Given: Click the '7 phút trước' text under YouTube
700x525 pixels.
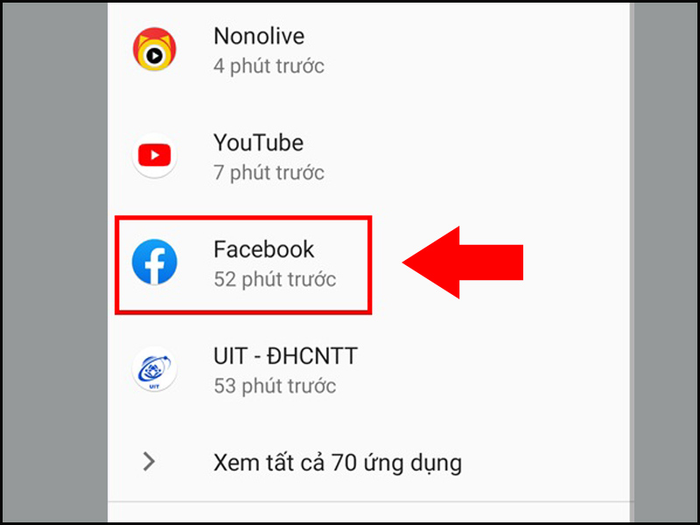Looking at the screenshot, I should click(x=269, y=173).
